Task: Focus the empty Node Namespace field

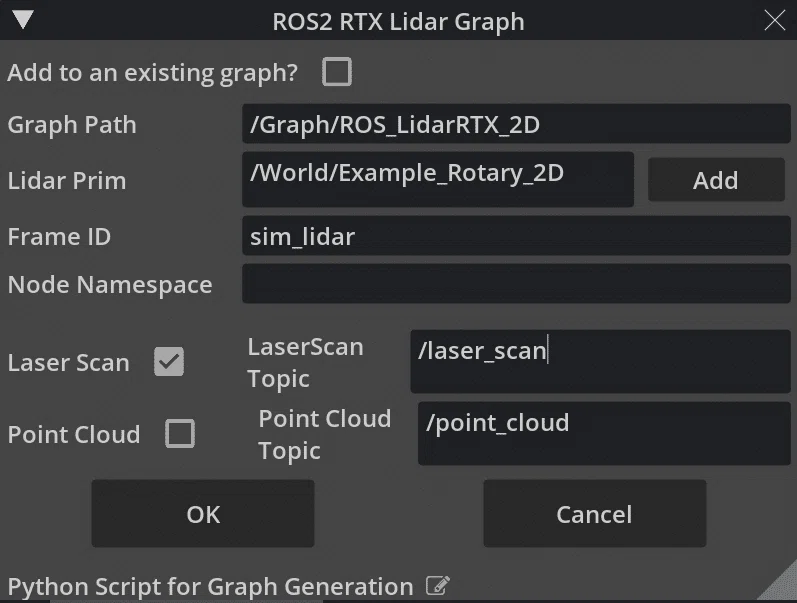Action: [x=516, y=284]
